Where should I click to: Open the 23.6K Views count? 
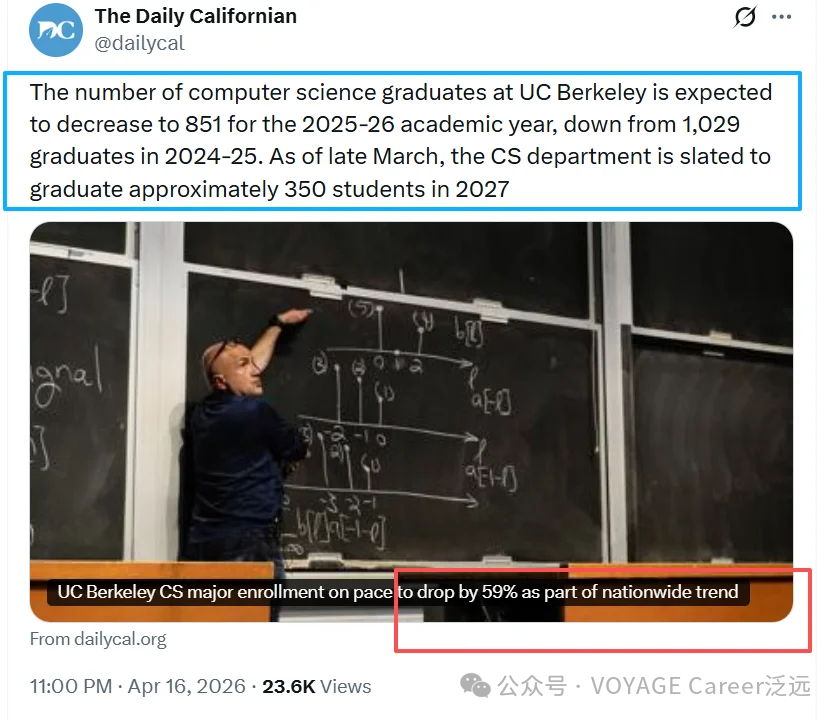pos(316,687)
